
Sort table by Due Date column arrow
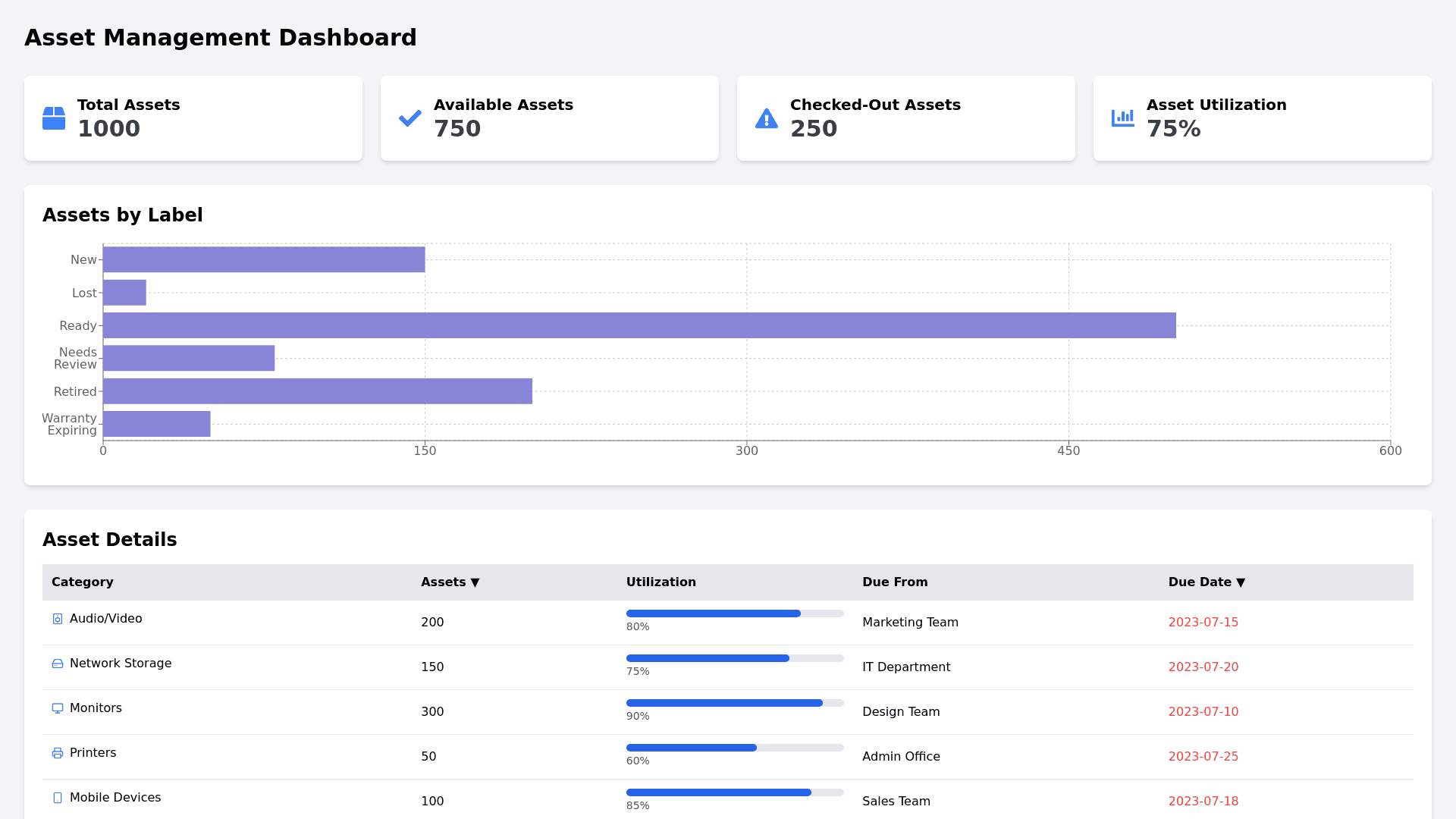coord(1241,582)
